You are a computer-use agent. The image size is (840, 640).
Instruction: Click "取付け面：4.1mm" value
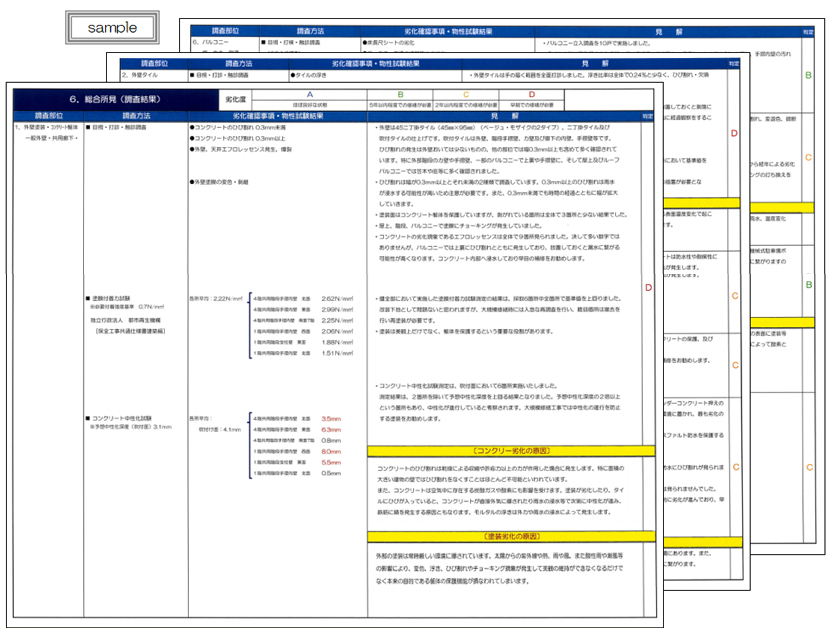220,430
